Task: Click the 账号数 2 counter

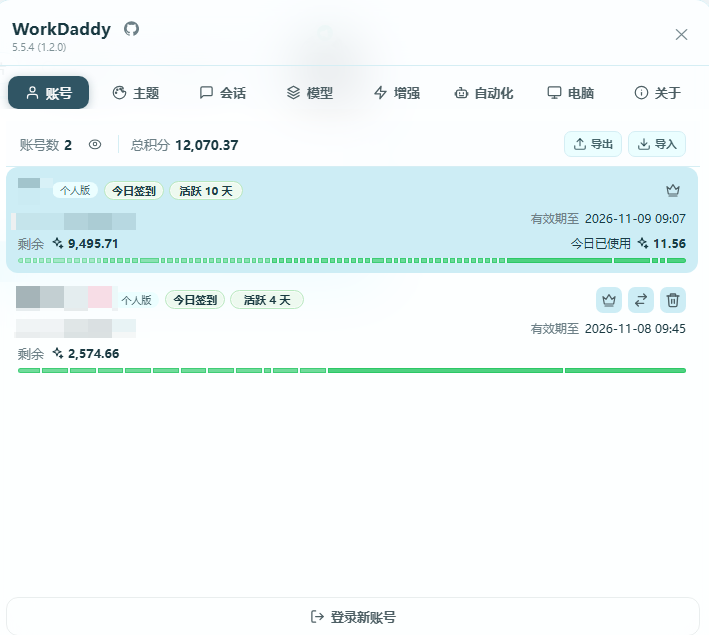Action: click(x=46, y=145)
